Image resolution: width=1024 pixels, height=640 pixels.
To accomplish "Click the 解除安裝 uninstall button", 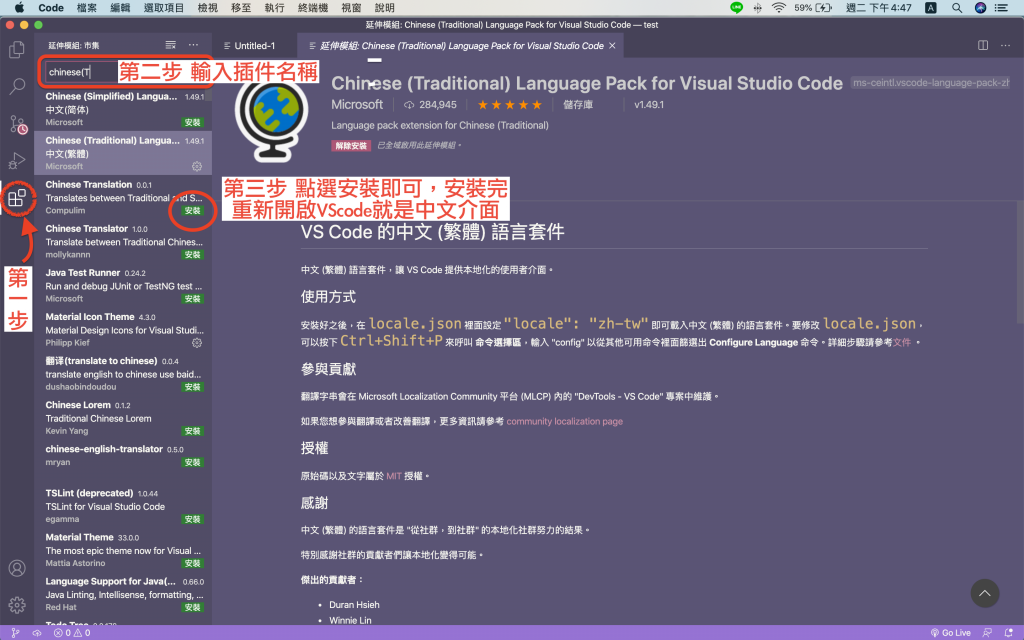I will [351, 146].
